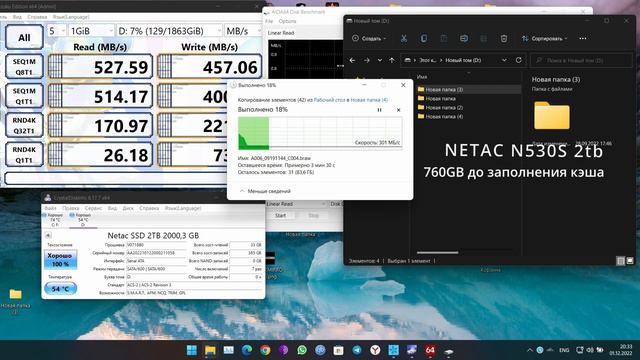Open File menu in AIDA64 Disk Benchmark

(x=269, y=21)
